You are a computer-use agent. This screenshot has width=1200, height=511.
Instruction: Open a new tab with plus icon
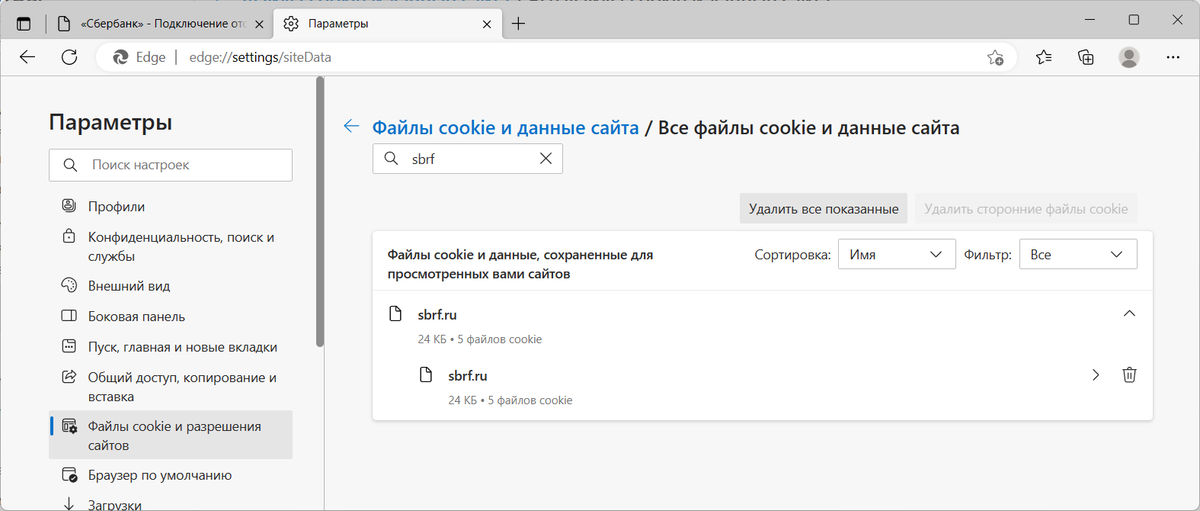pyautogui.click(x=519, y=23)
